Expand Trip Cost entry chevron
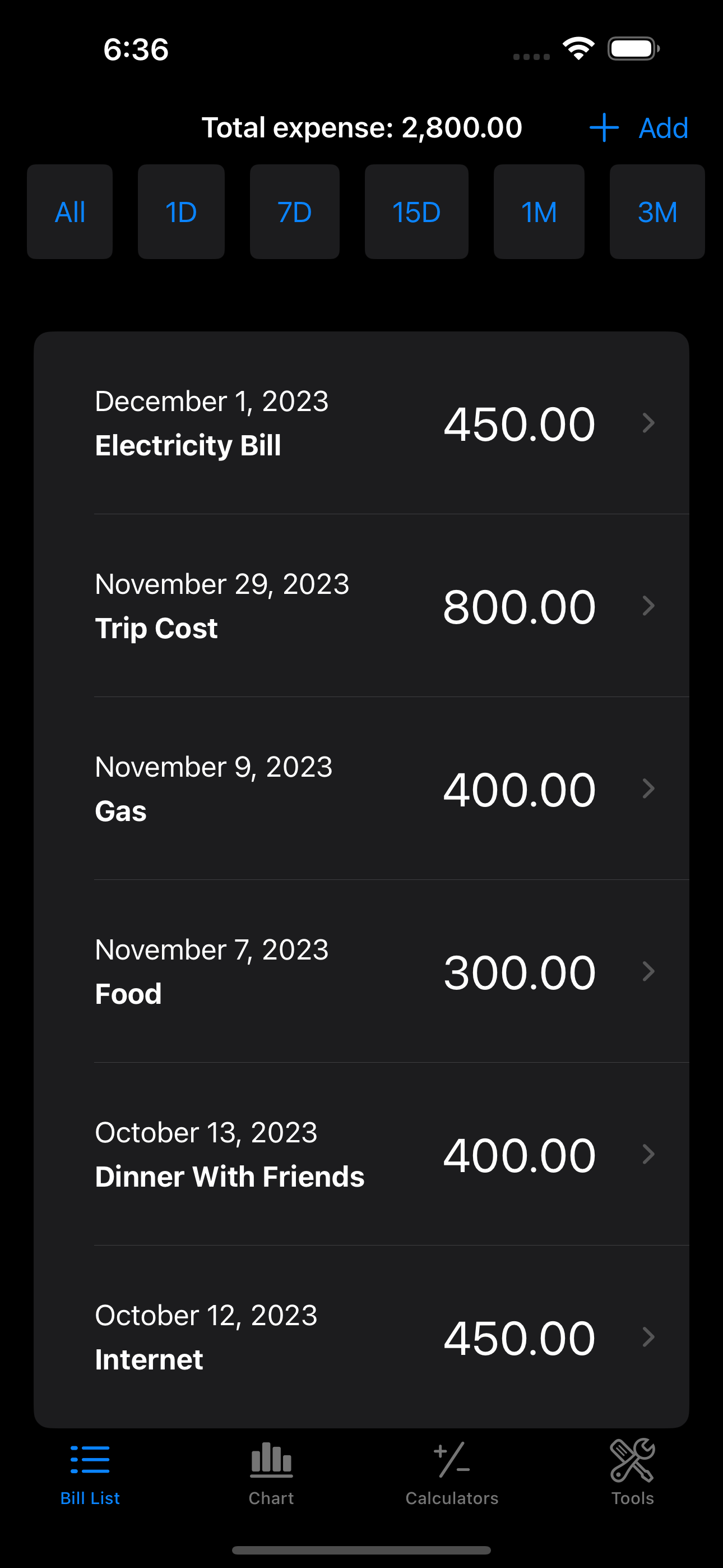Image resolution: width=723 pixels, height=1568 pixels. [x=648, y=606]
